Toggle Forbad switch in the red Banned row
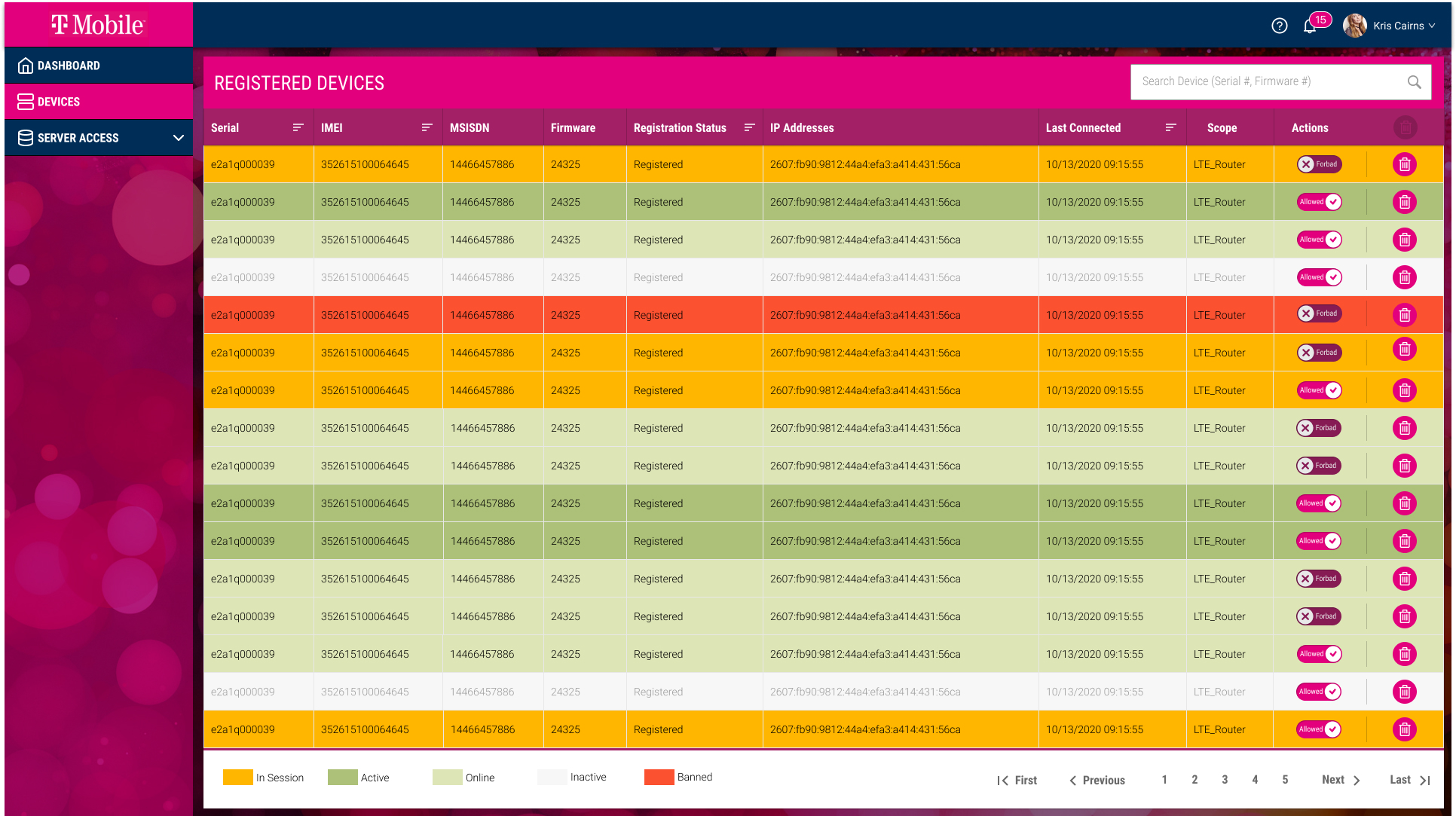Image resolution: width=1456 pixels, height=816 pixels. 1319,313
